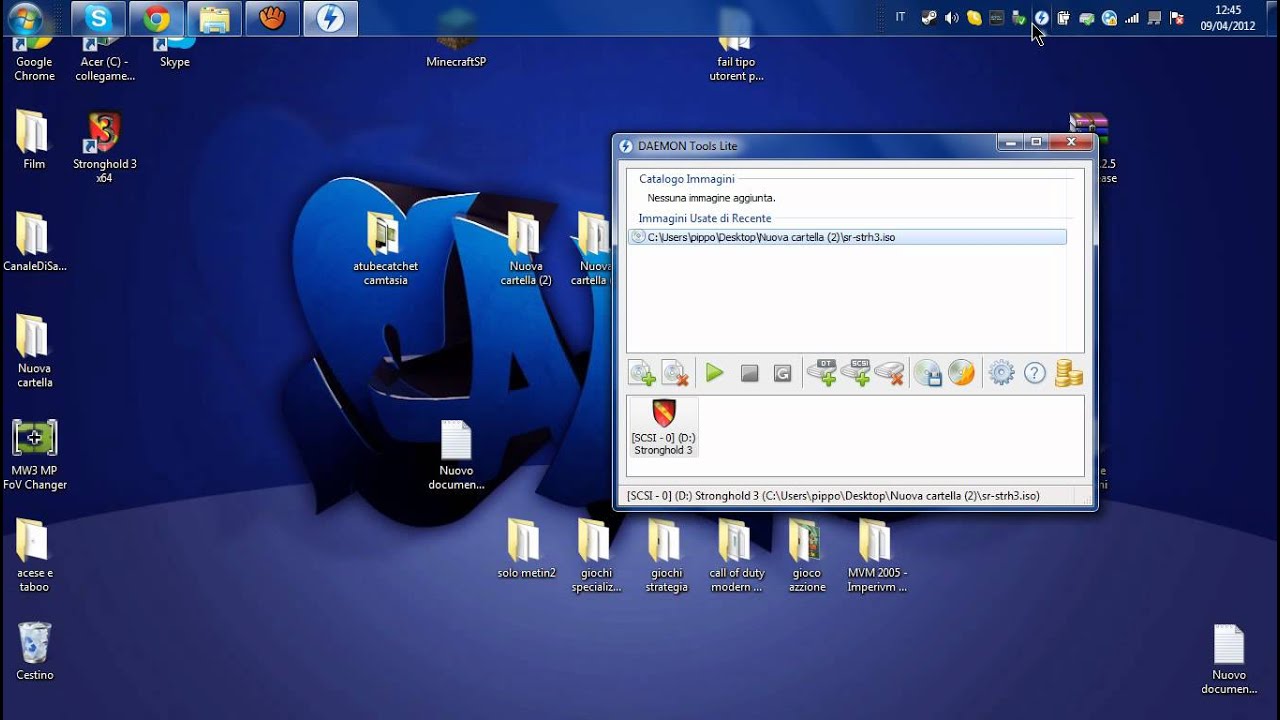The width and height of the screenshot is (1280, 720).
Task: Click the Immagini Usate di Recente heading
Action: click(705, 218)
